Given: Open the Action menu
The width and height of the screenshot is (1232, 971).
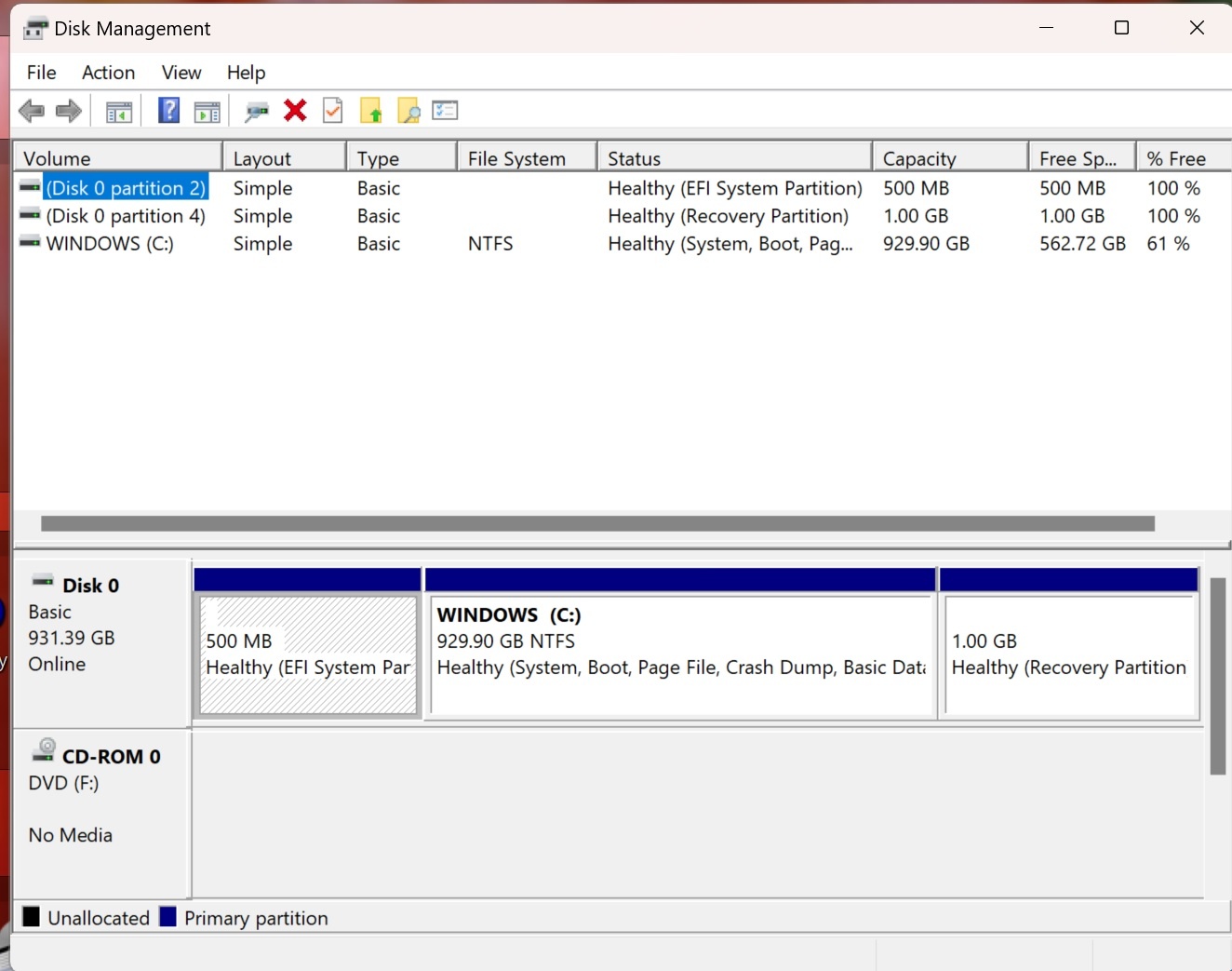Looking at the screenshot, I should [108, 73].
